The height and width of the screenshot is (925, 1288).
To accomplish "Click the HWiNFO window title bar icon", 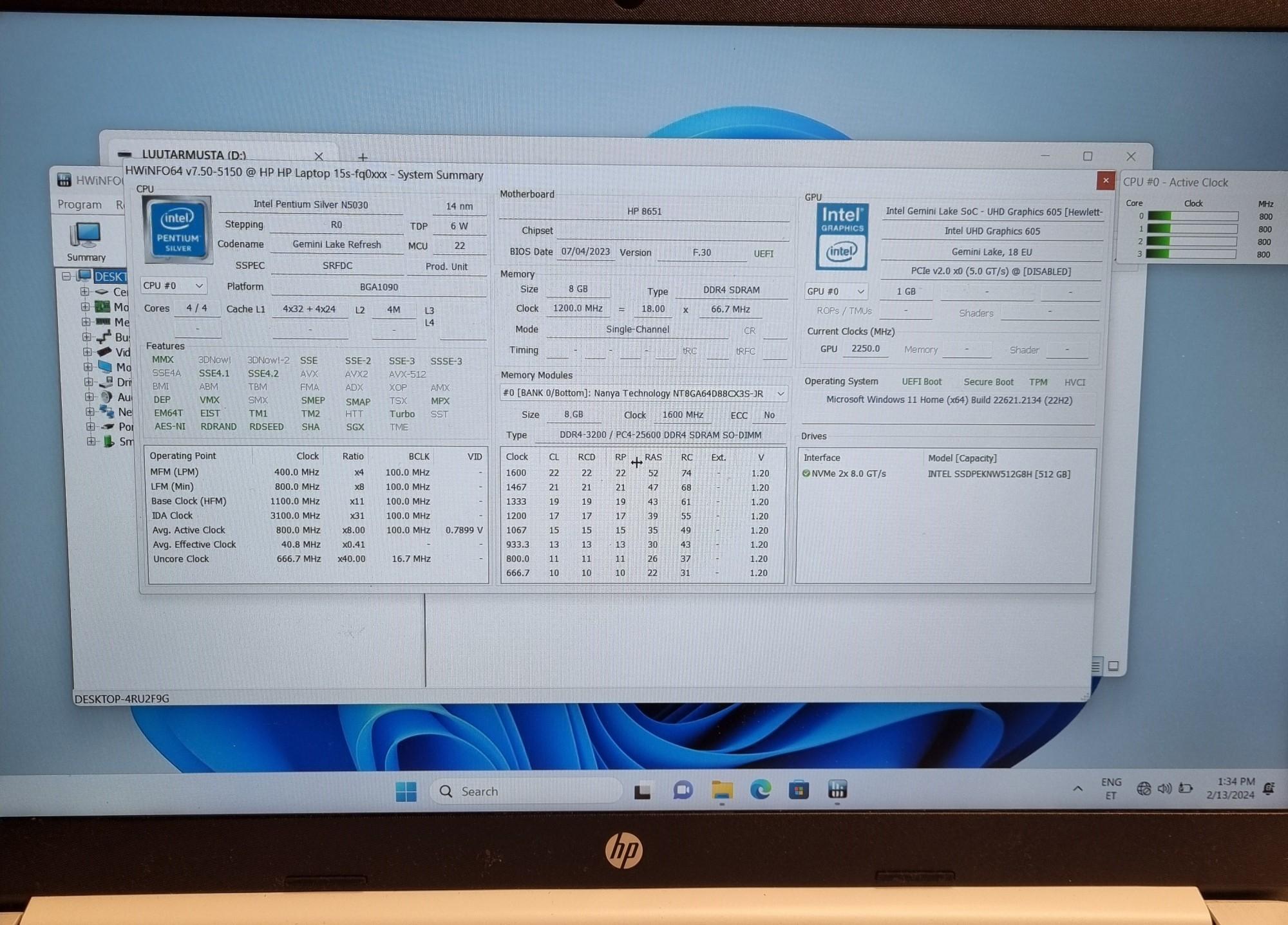I will (64, 180).
